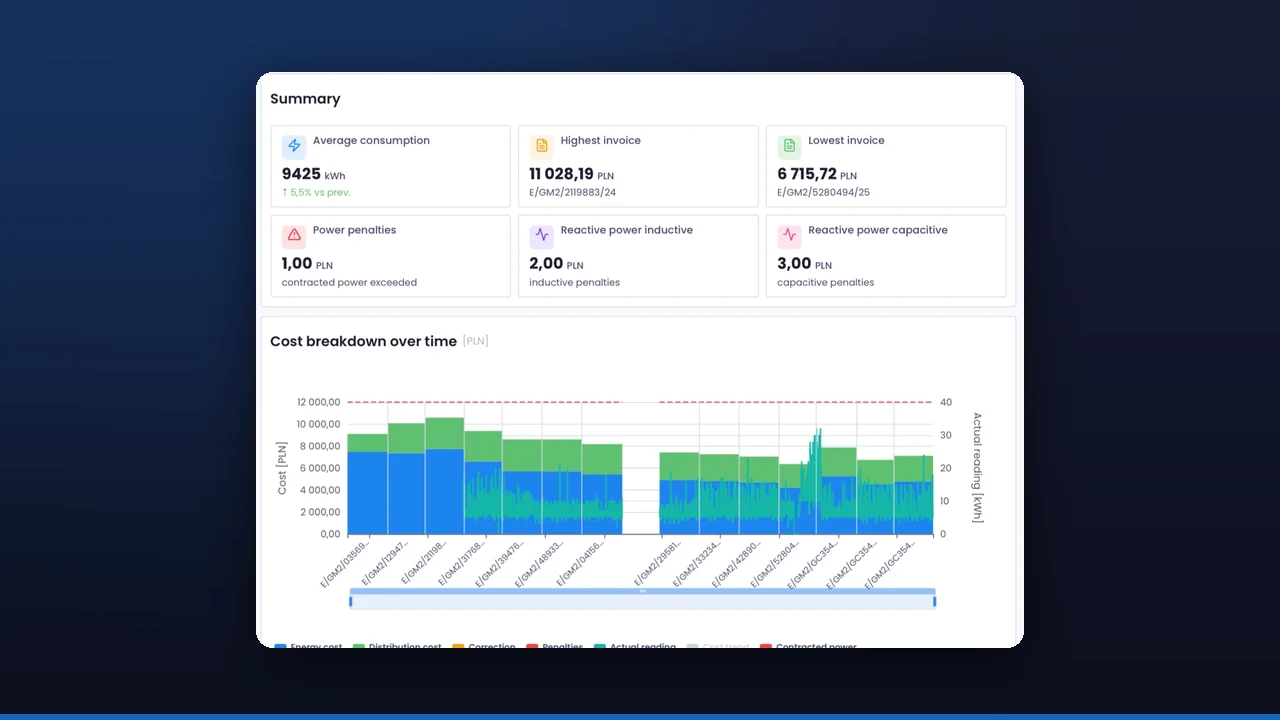Toggle Energy cost series in legend
Image resolution: width=1280 pixels, height=720 pixels.
pos(308,646)
